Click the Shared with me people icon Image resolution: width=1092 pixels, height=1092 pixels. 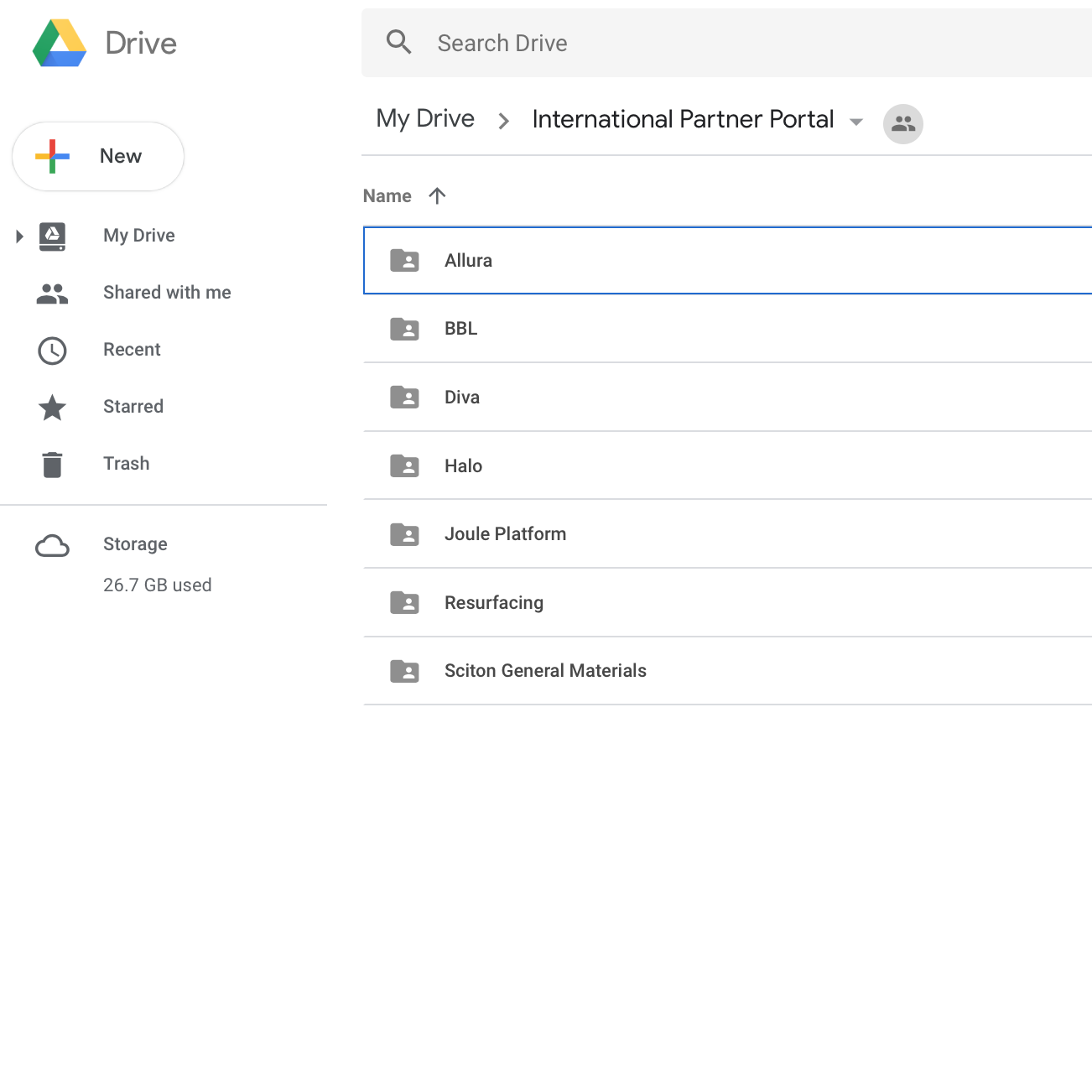click(52, 294)
